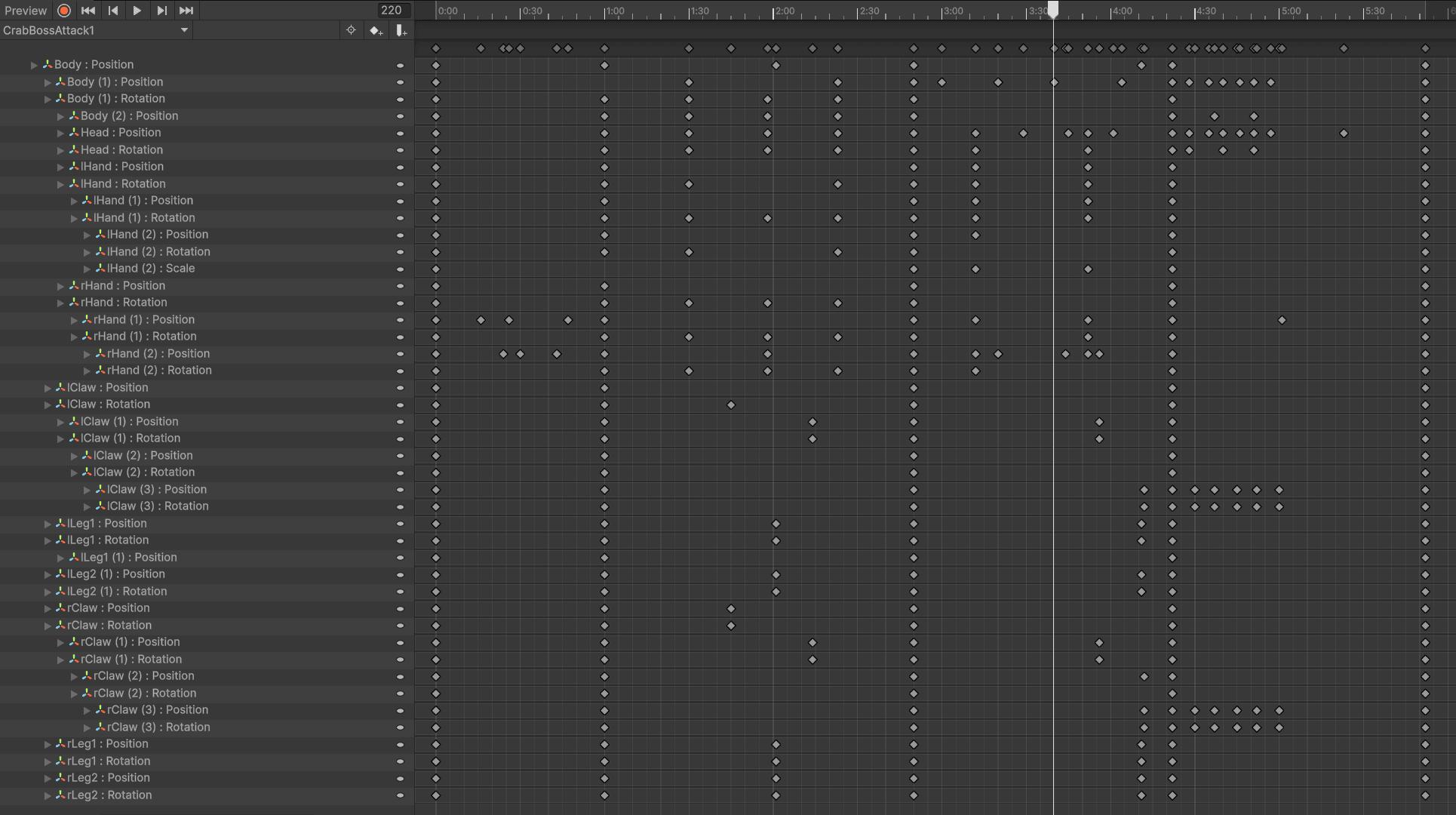Toggle Preview mode
The height and width of the screenshot is (815, 1456).
point(25,11)
